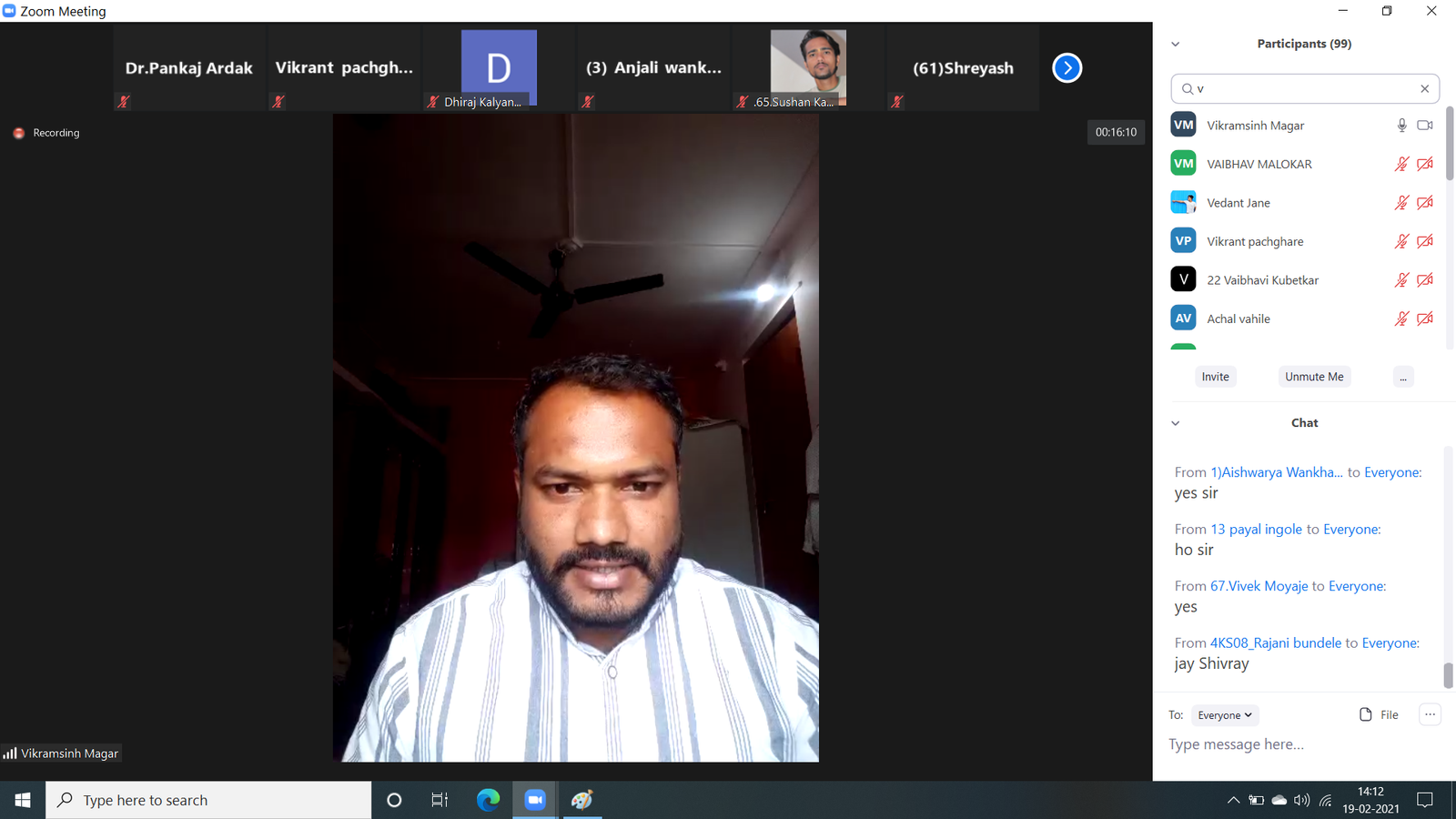Click 22 Vaibhavi Kubetkar's camera-off icon
This screenshot has height=819, width=1456.
pos(1425,280)
